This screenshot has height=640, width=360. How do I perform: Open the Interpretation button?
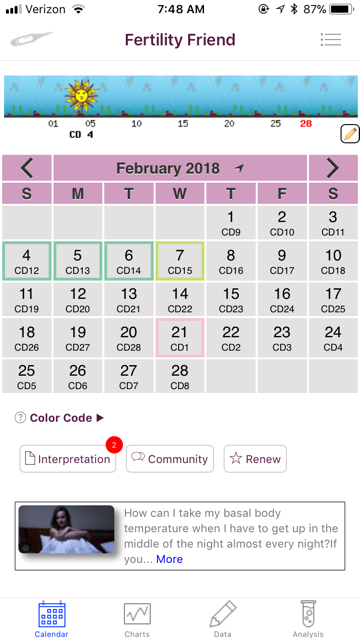tap(68, 459)
